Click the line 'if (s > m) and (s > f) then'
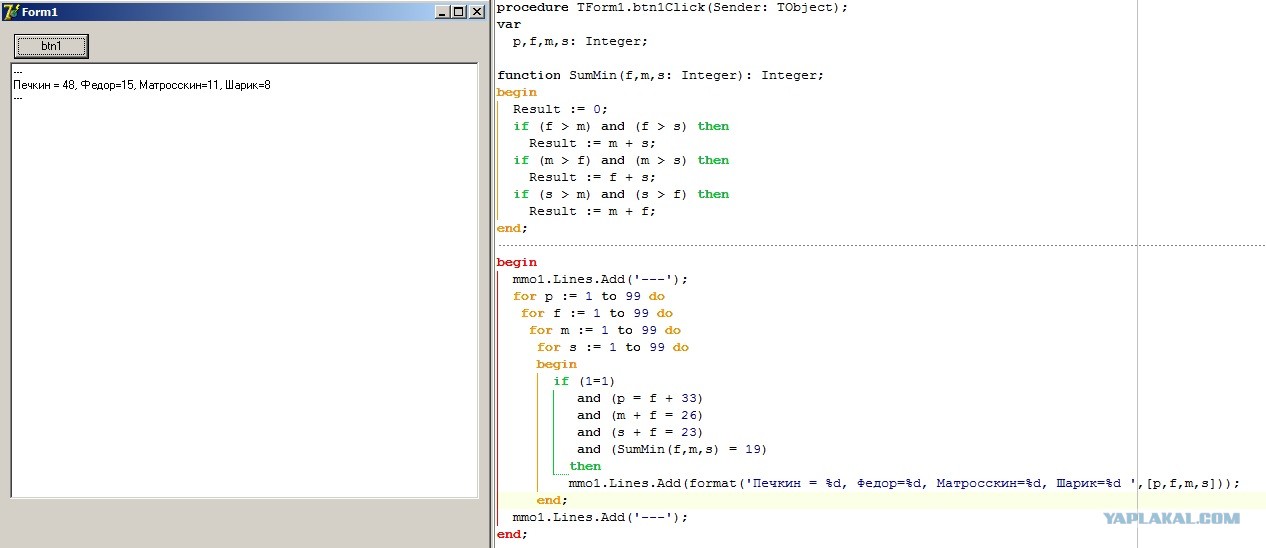1266x548 pixels. tap(621, 194)
